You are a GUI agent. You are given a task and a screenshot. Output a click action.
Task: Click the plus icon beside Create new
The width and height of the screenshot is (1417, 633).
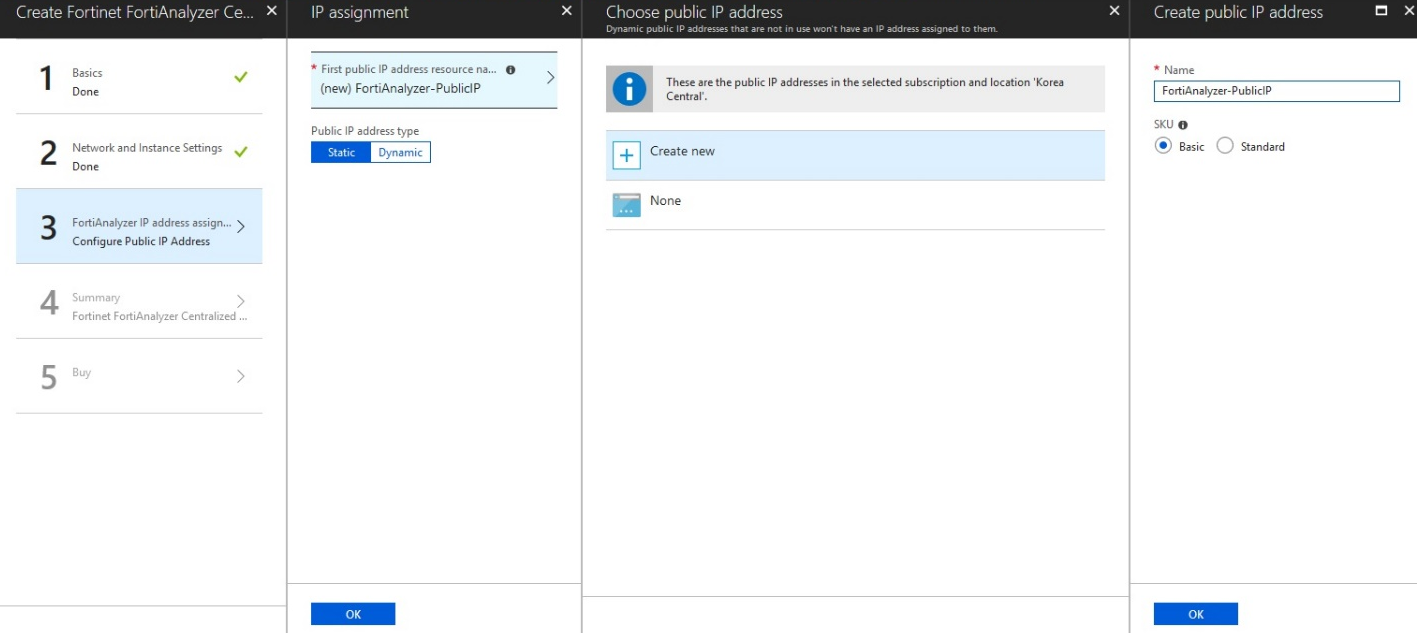coord(626,155)
